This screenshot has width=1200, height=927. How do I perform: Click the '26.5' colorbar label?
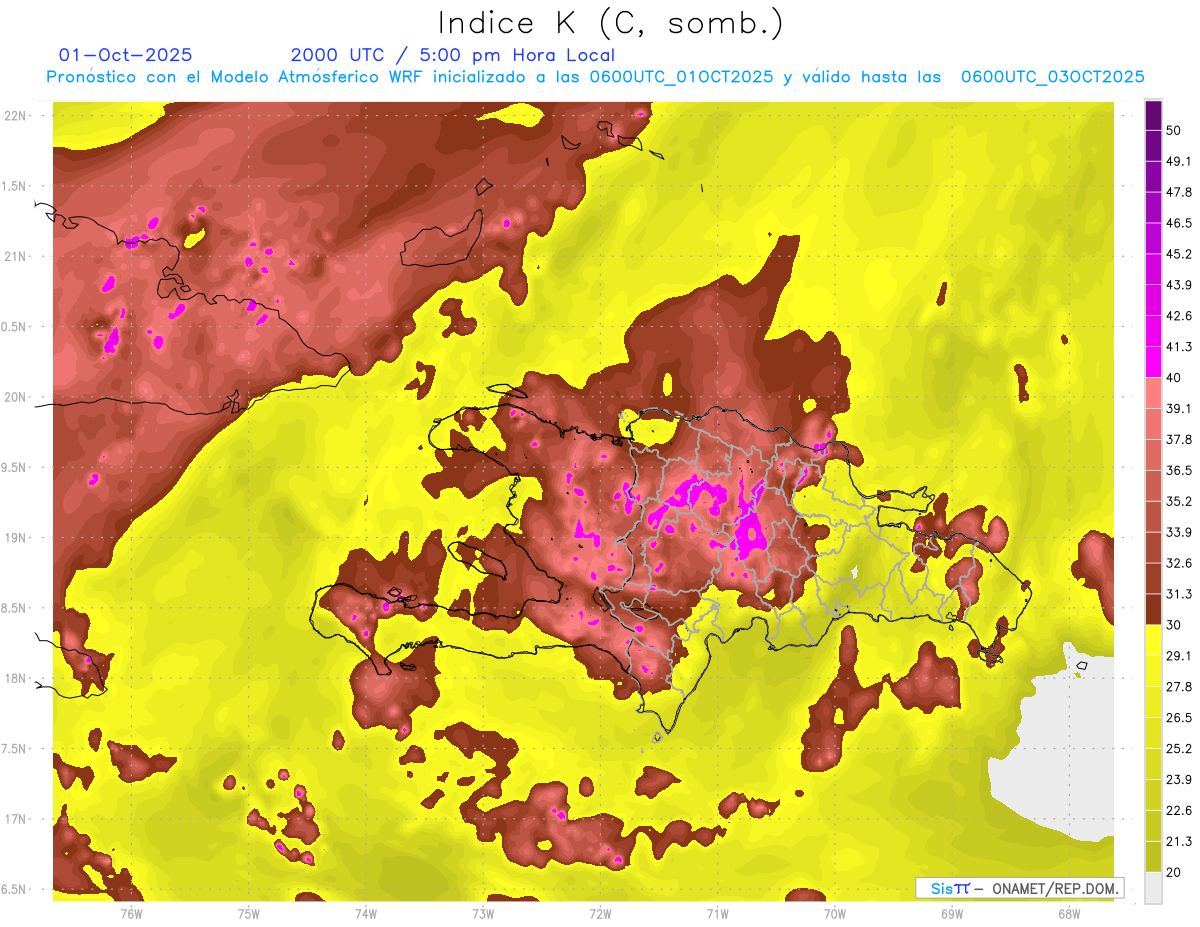click(x=1178, y=717)
